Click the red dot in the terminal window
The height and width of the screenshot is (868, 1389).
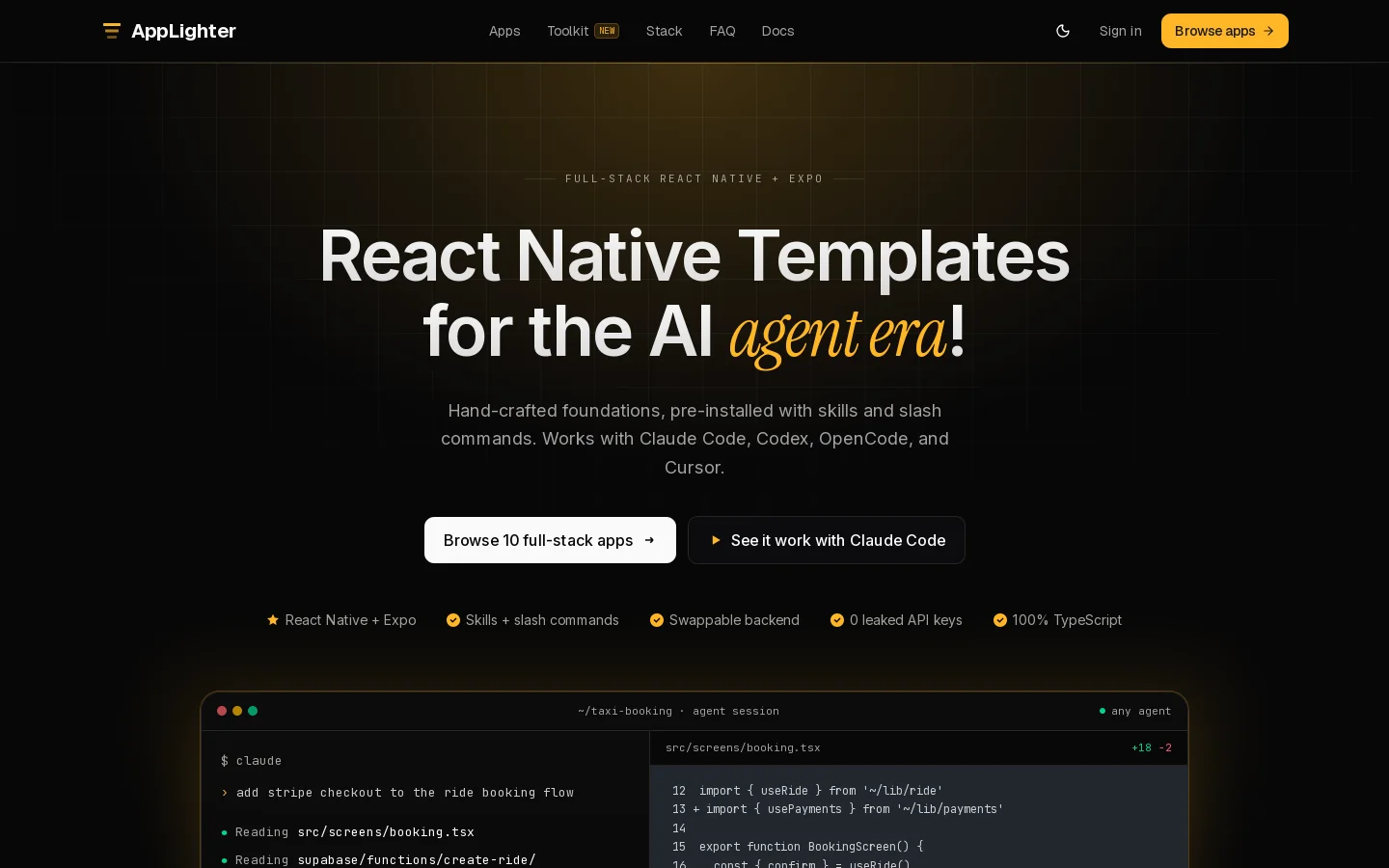click(x=222, y=711)
